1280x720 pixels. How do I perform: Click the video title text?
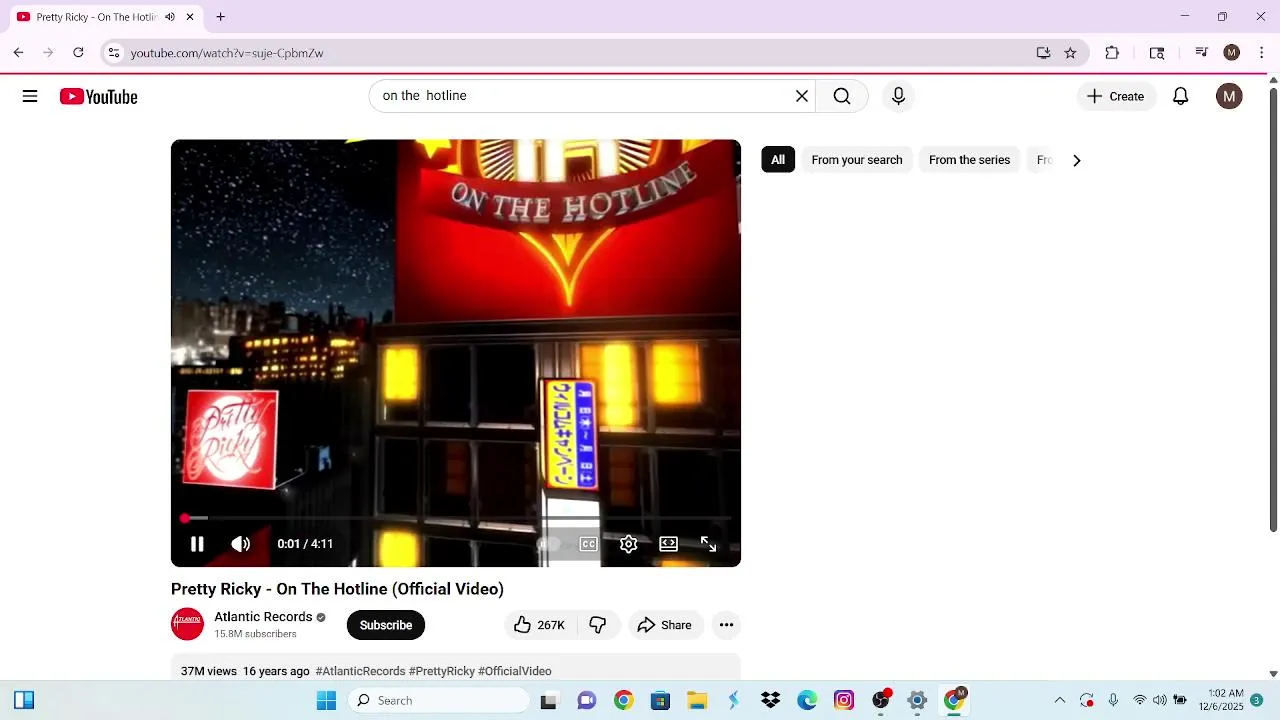[337, 589]
